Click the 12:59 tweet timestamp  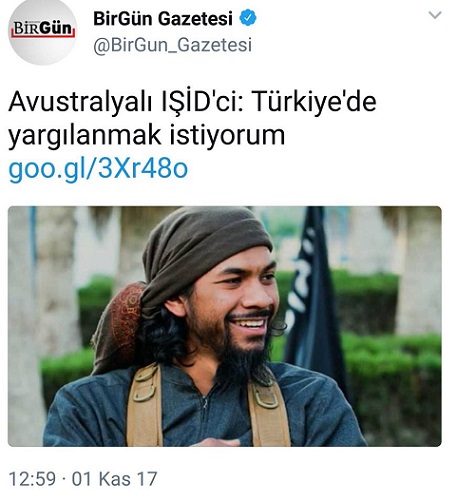pyautogui.click(x=32, y=479)
